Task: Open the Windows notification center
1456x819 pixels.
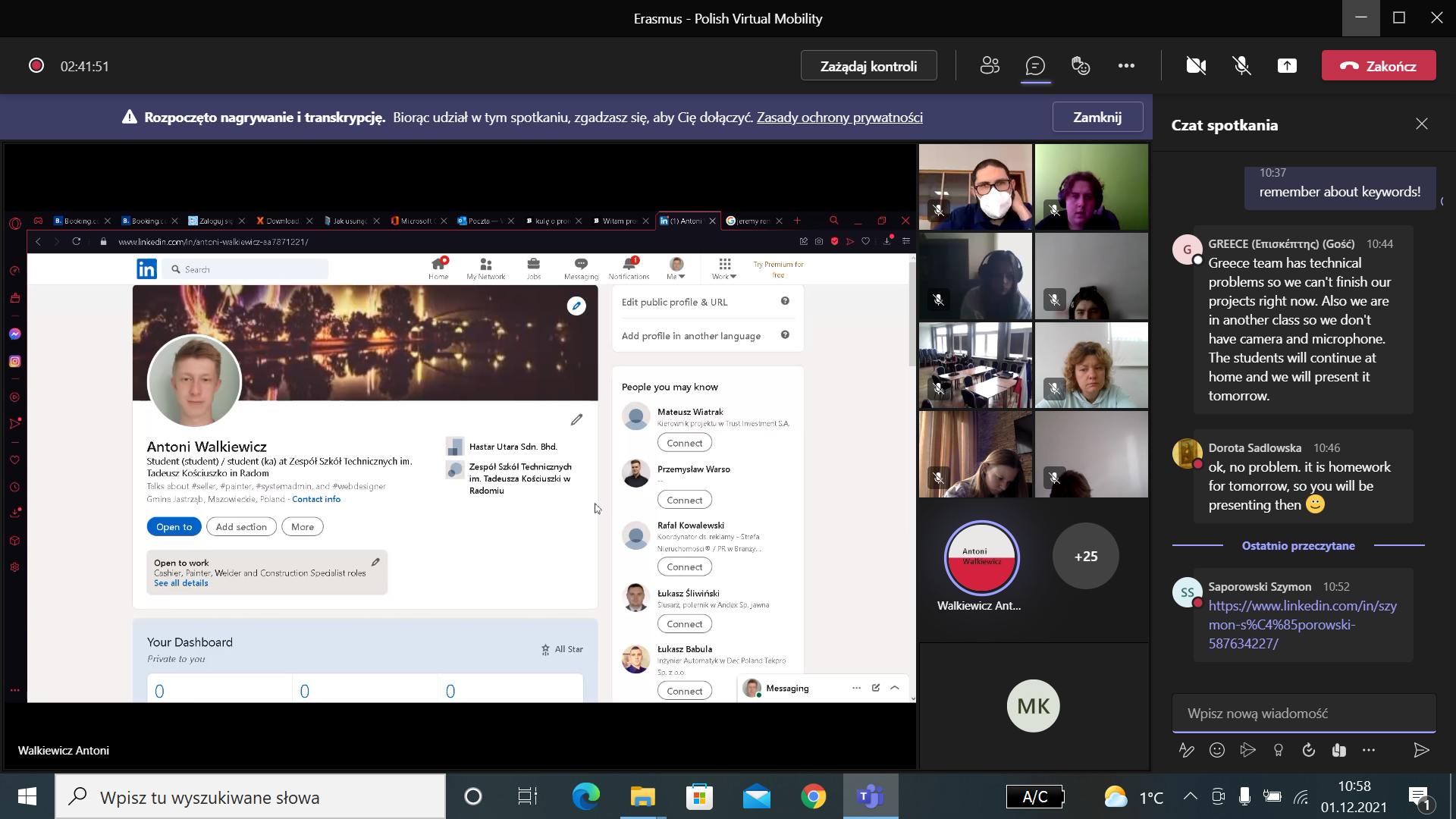Action: point(1420,797)
